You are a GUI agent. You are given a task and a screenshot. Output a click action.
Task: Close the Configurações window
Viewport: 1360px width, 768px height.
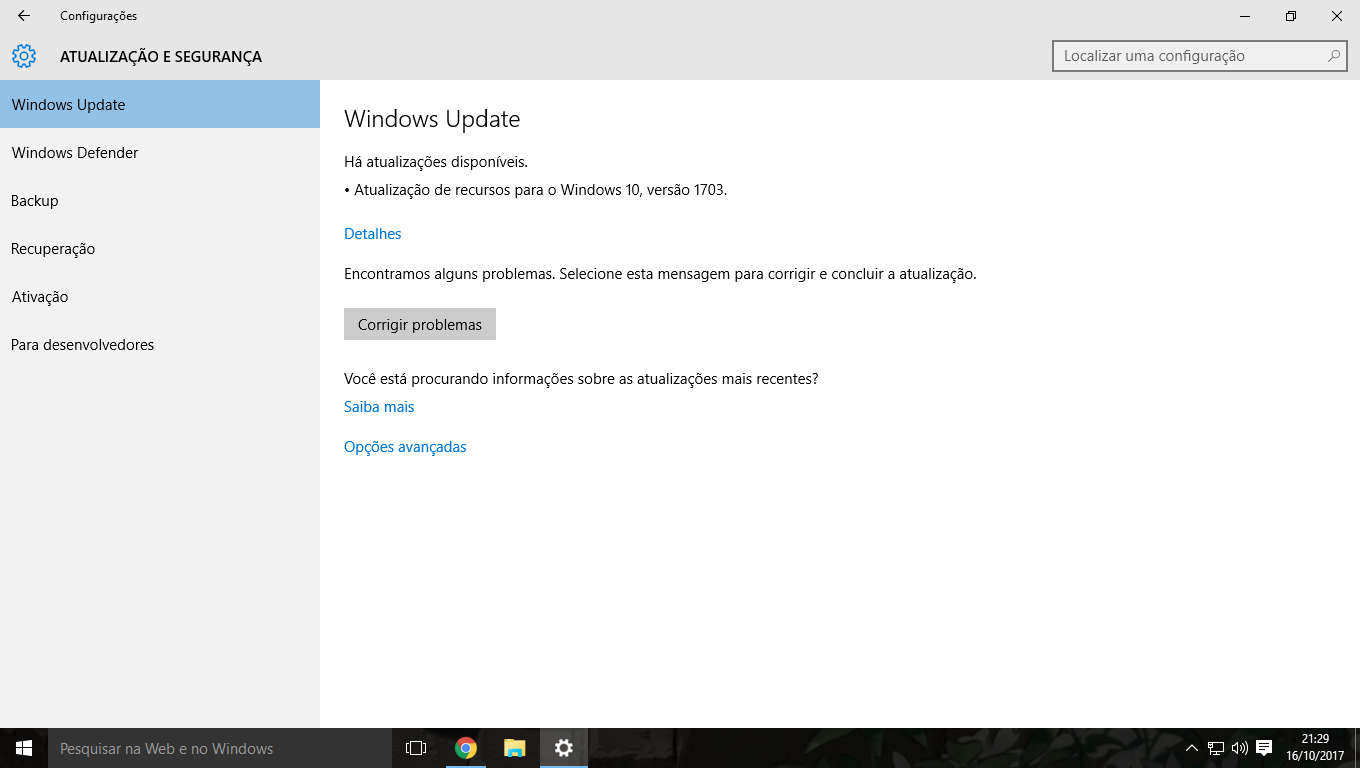tap(1337, 16)
